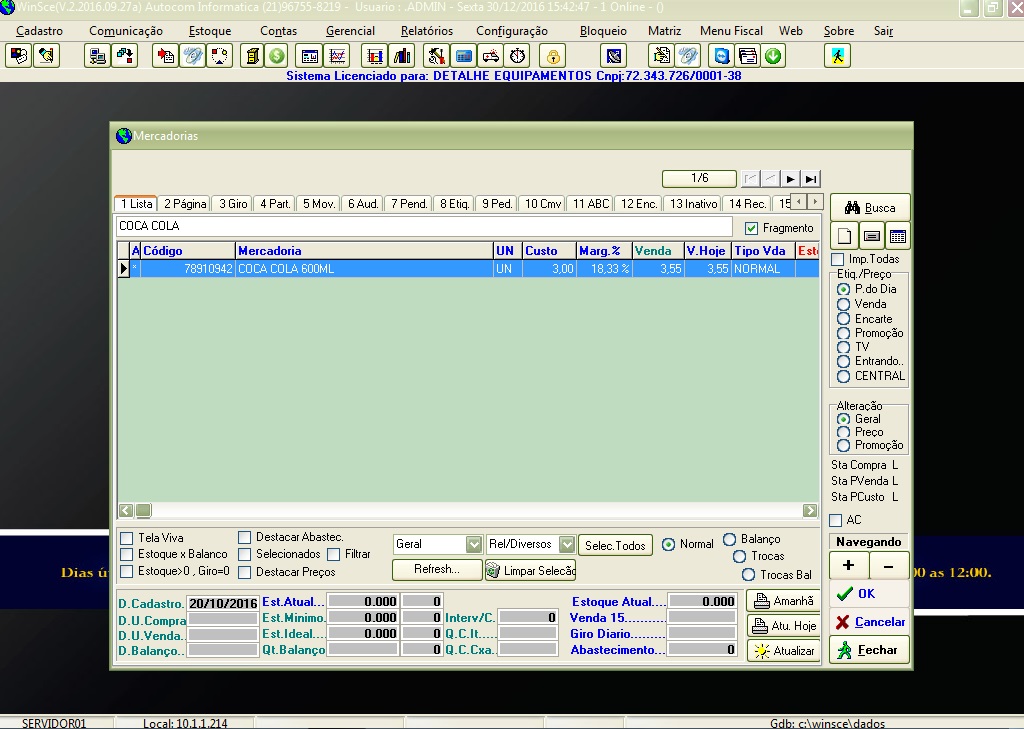Select the Trocas Bal radio option

(x=749, y=575)
